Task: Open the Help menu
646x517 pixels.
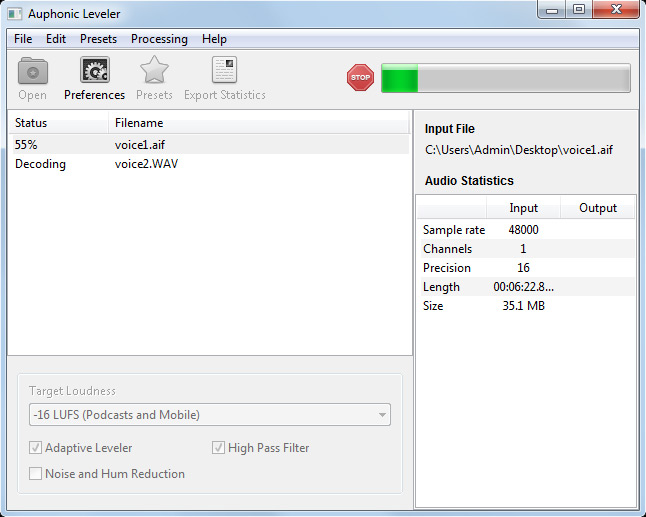Action: click(214, 39)
